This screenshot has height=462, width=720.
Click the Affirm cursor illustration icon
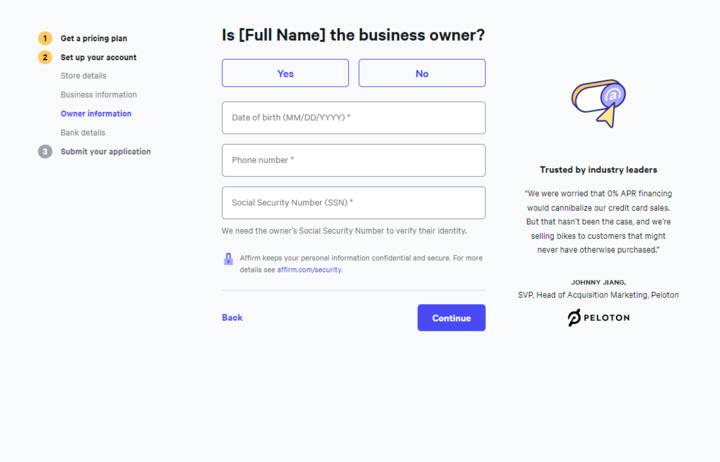click(x=598, y=103)
